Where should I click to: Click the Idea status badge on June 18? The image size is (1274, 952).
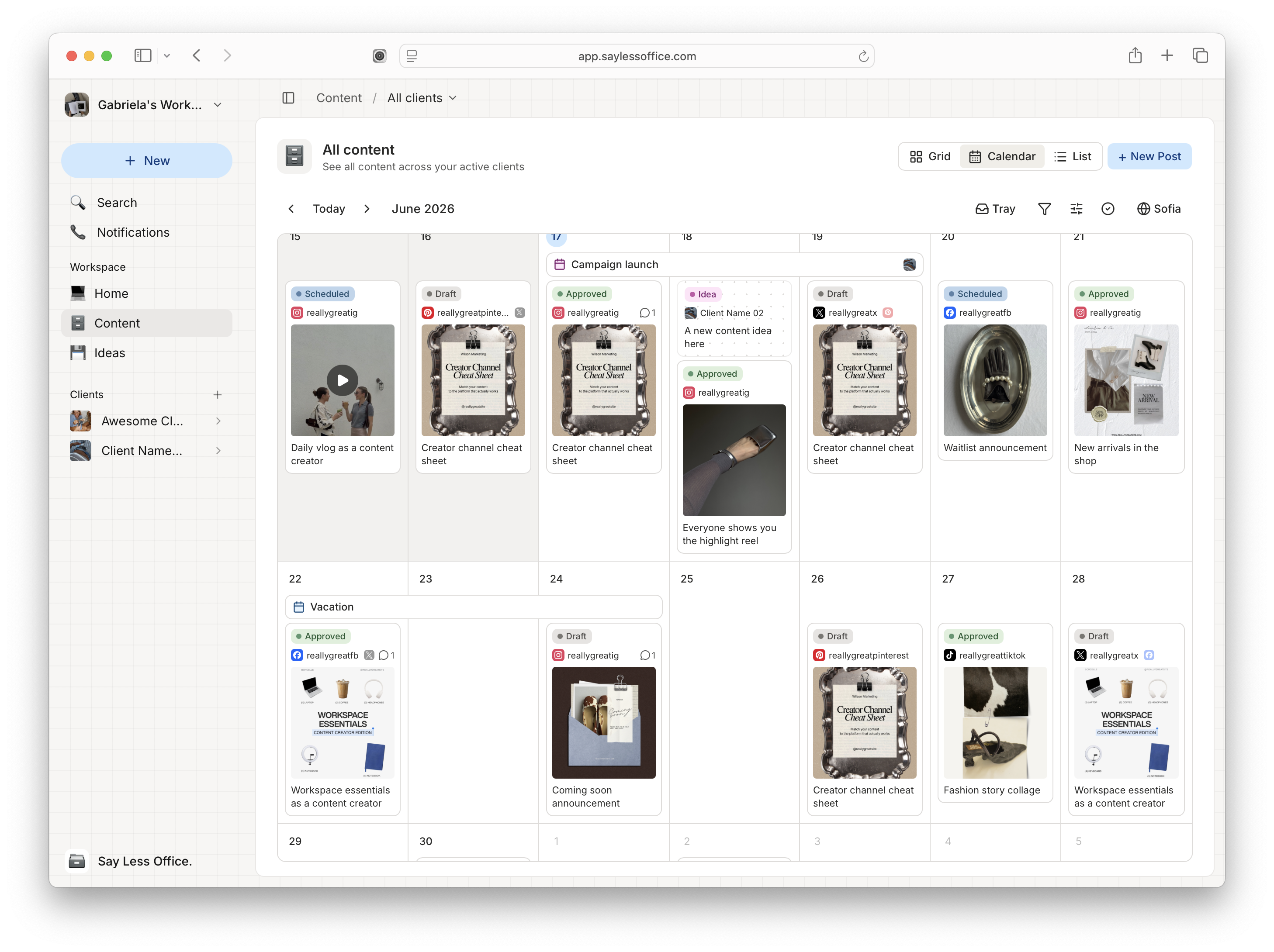tap(702, 294)
